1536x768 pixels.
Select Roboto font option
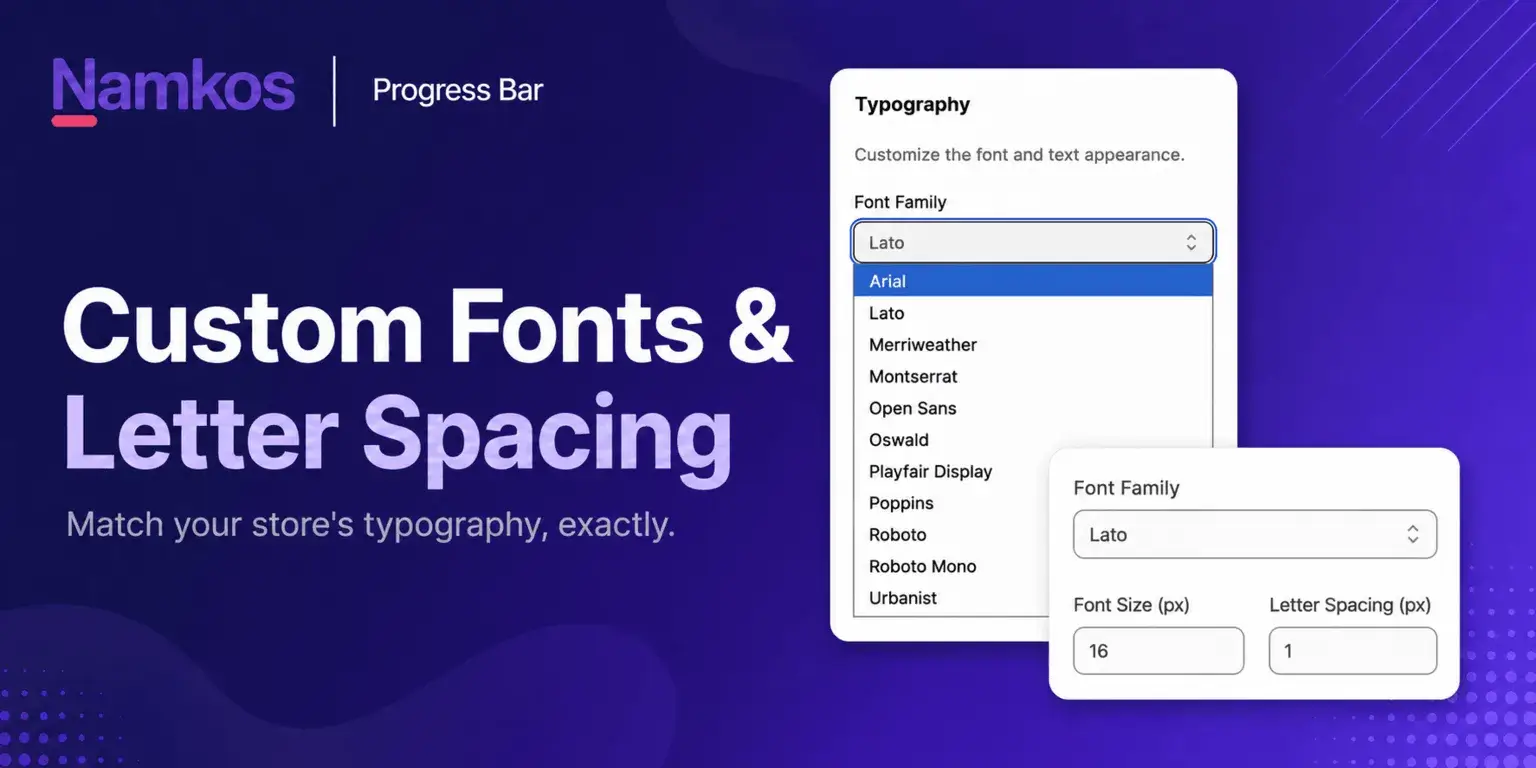tap(952, 535)
